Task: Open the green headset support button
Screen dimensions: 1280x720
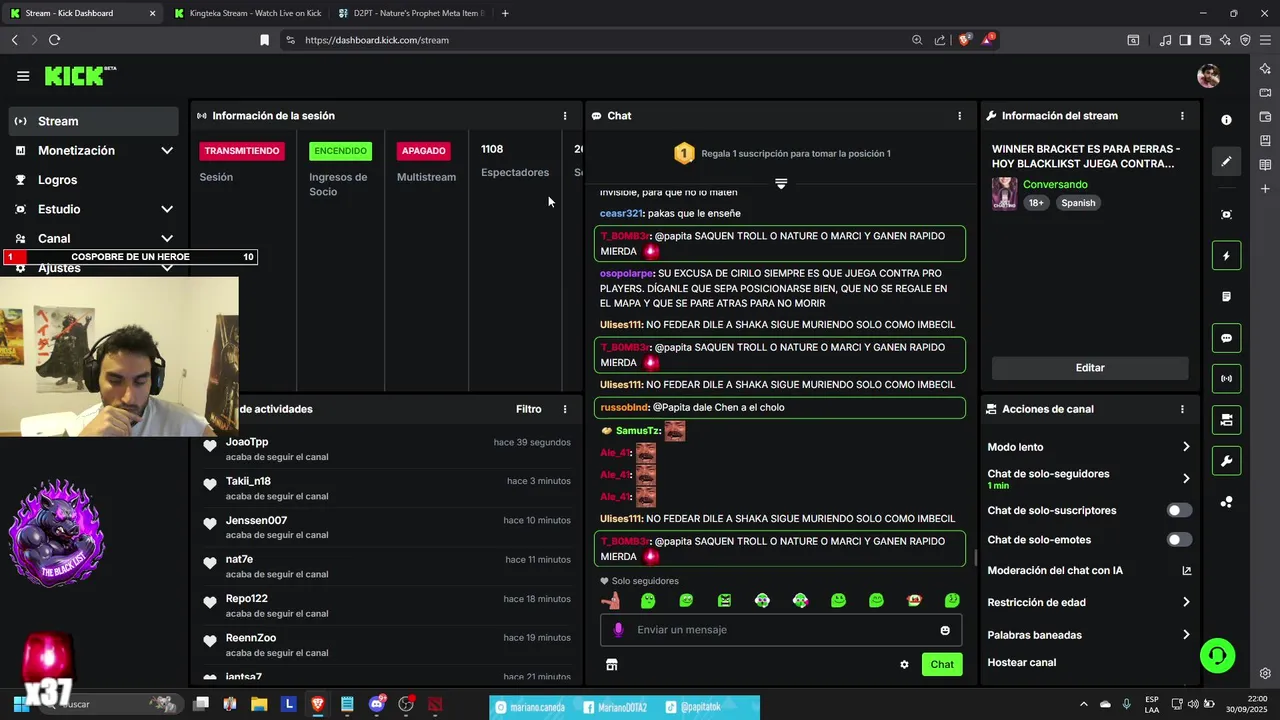Action: tap(1218, 656)
